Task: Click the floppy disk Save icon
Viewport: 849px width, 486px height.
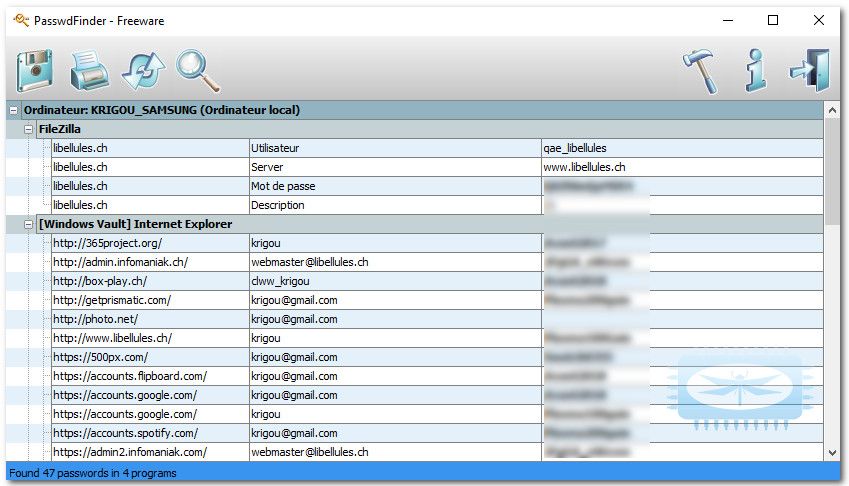Action: [35, 70]
